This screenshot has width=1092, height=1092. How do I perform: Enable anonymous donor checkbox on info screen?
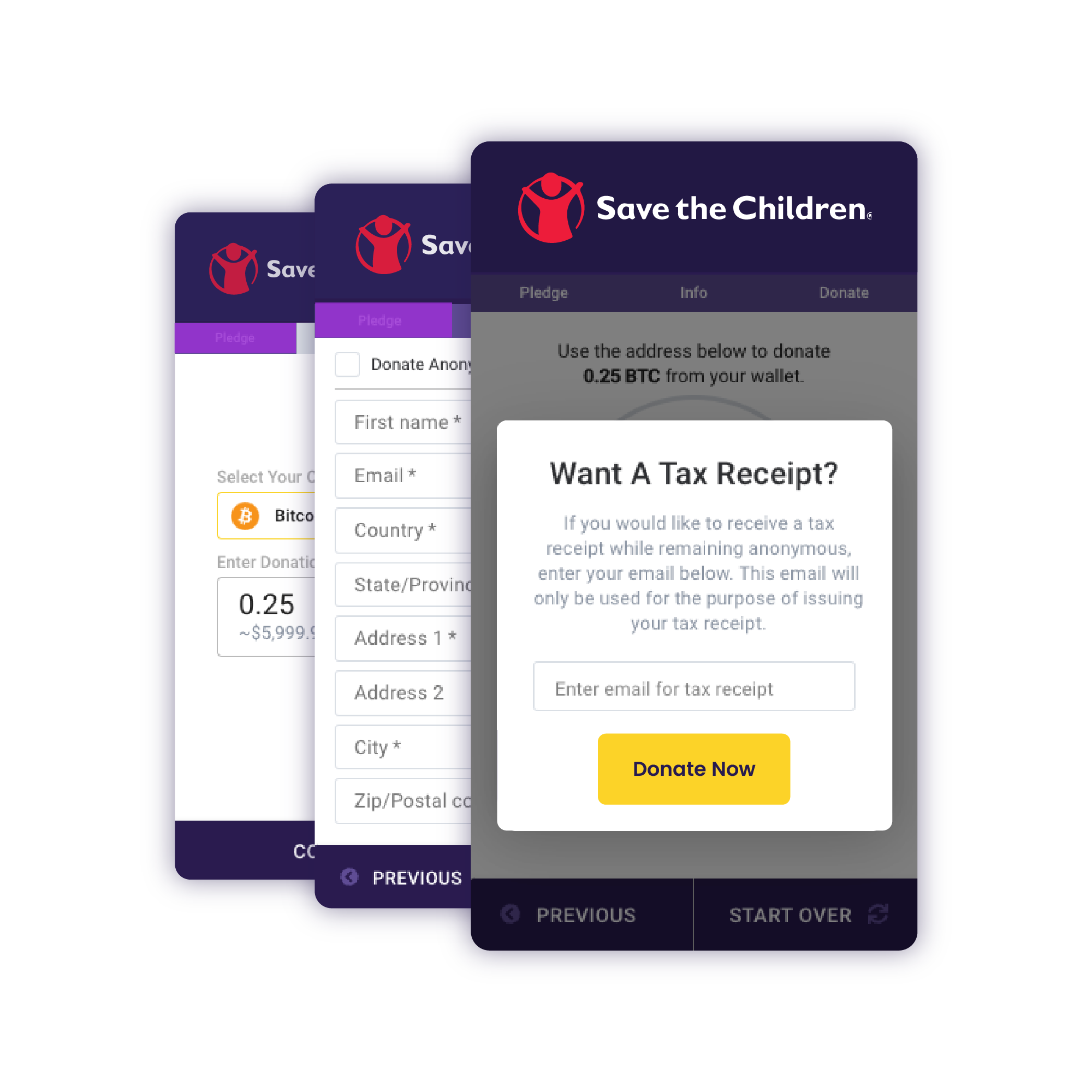(349, 362)
